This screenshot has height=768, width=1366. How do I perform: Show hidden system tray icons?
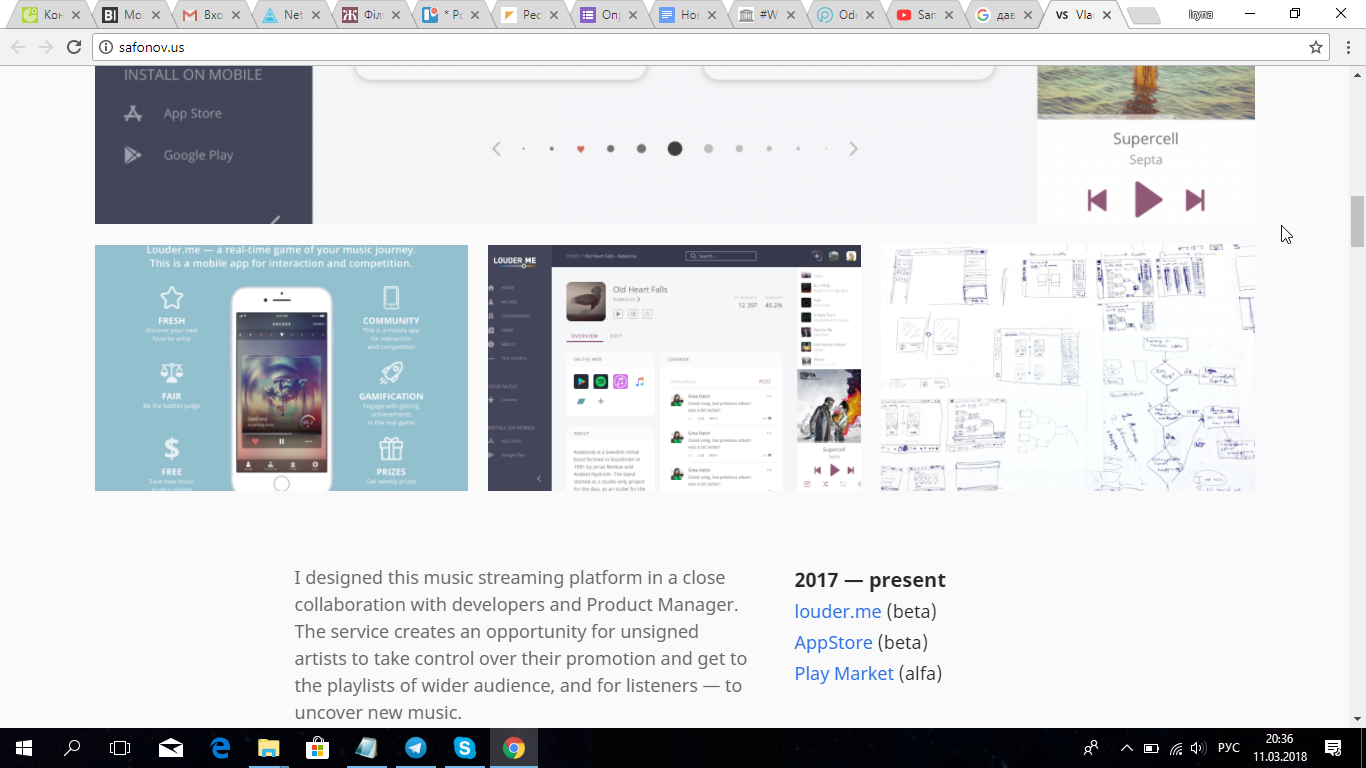[x=1127, y=748]
